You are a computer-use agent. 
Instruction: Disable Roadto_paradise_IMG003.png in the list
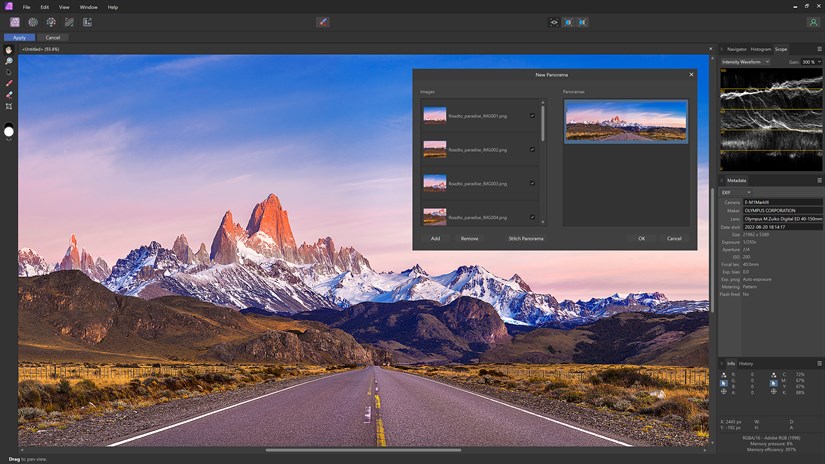point(532,184)
